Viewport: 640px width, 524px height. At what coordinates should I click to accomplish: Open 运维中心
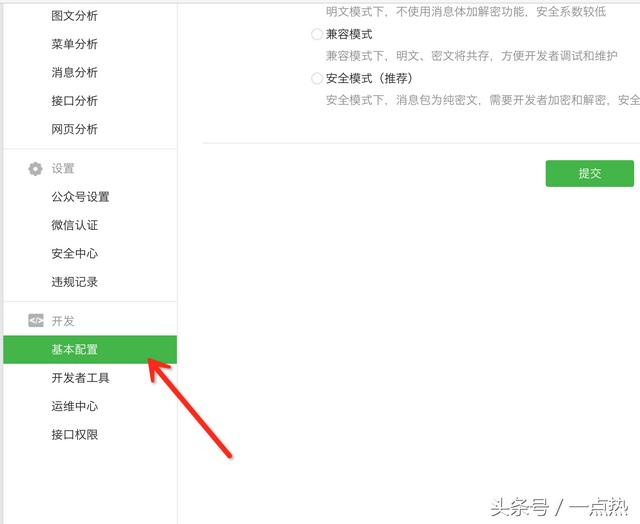(x=74, y=406)
